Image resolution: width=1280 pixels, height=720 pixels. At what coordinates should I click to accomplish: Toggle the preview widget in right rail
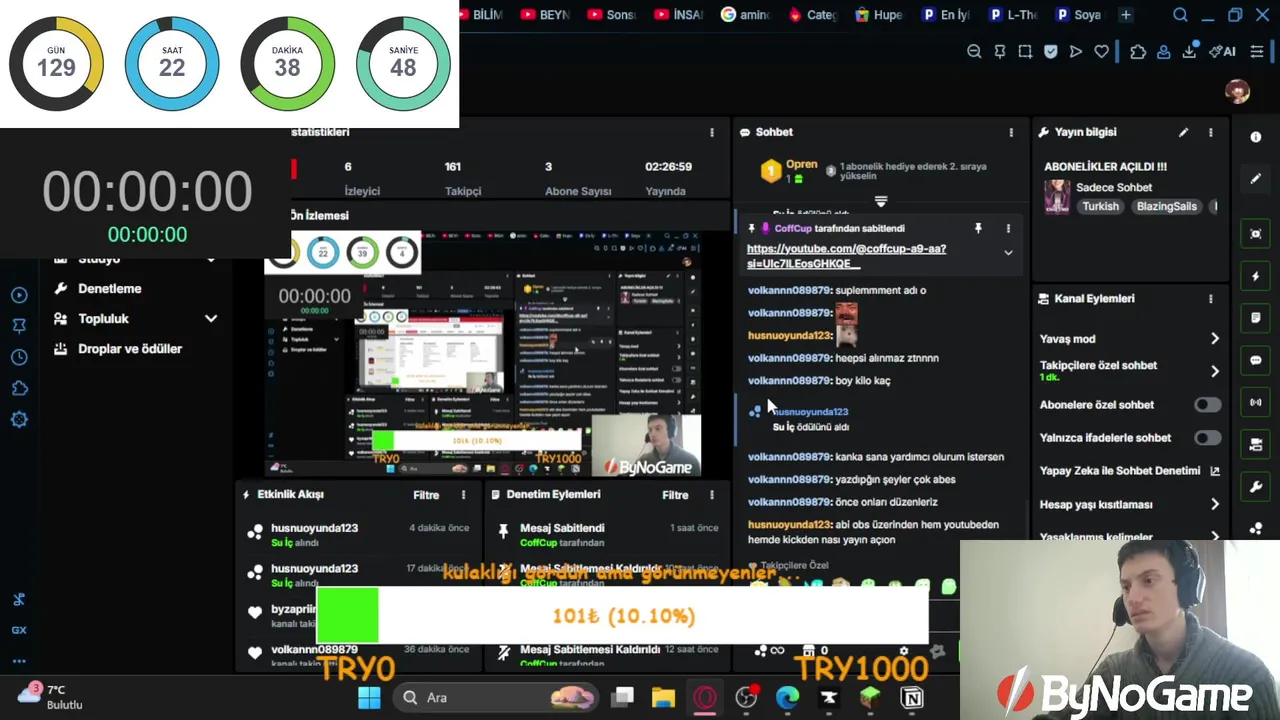click(1256, 234)
